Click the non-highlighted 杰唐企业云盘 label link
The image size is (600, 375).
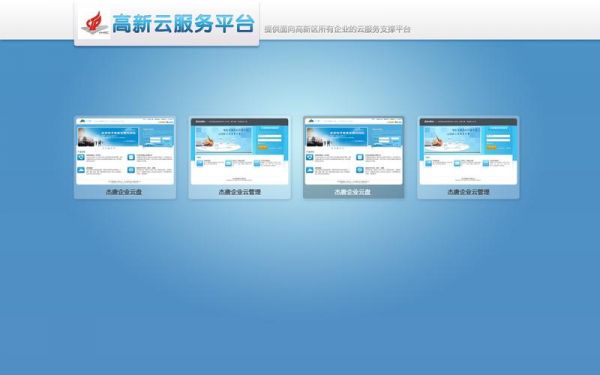click(124, 192)
